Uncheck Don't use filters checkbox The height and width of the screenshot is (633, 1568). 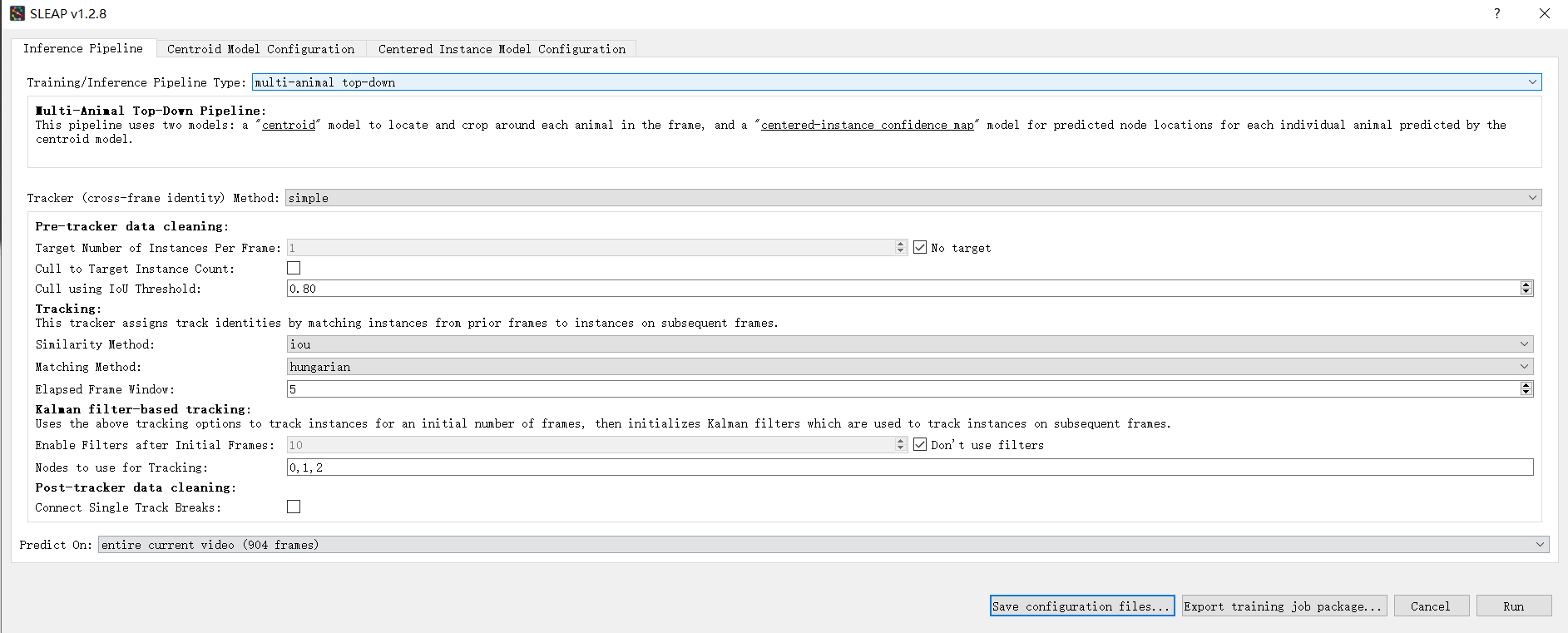point(920,444)
